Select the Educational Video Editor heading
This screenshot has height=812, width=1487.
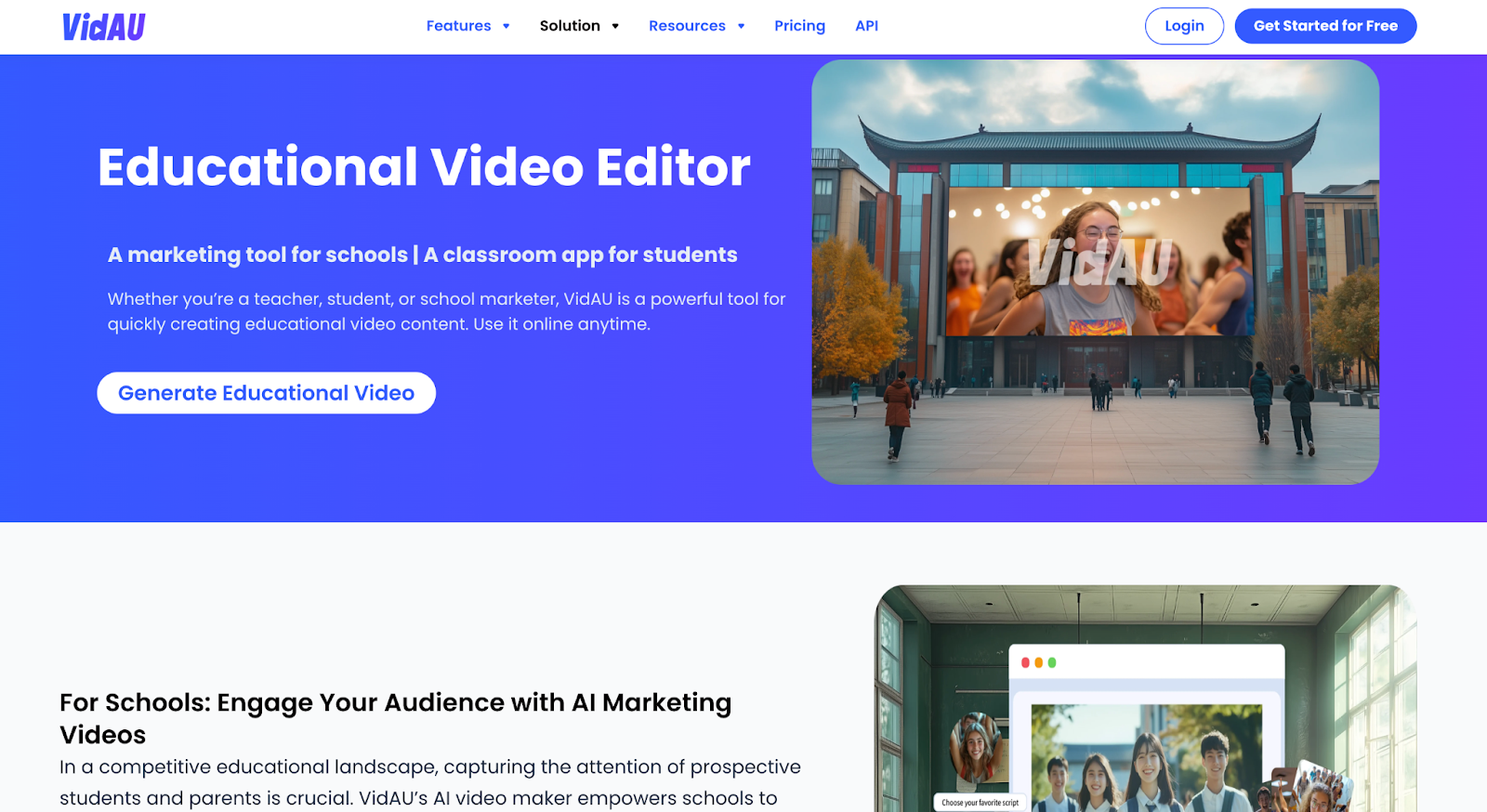[x=424, y=167]
